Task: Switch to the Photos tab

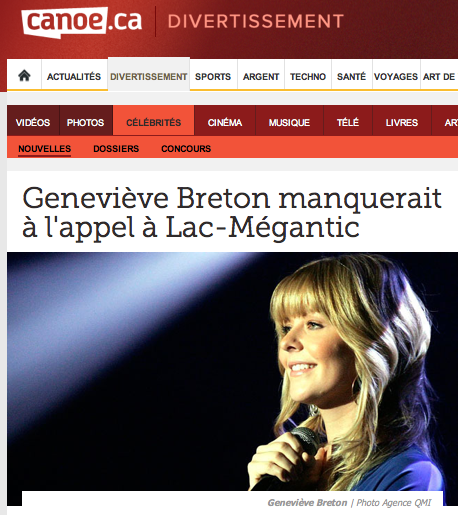Action: click(x=86, y=121)
